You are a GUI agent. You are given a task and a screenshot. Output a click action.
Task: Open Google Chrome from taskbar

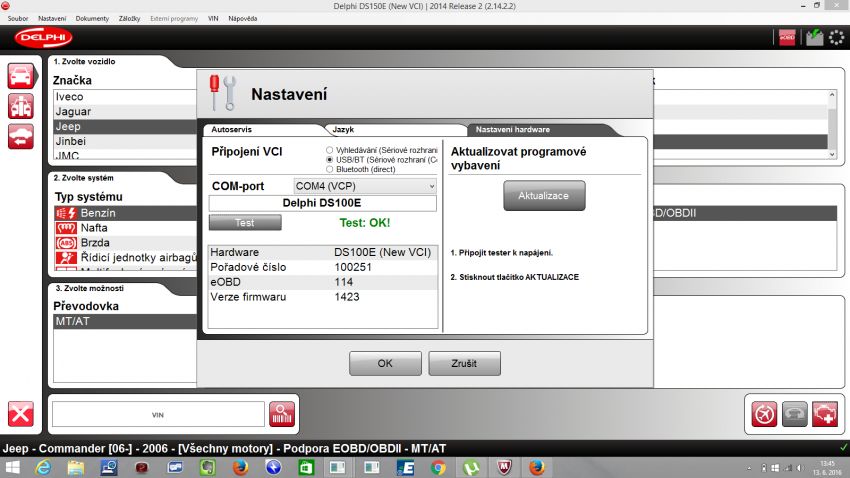click(x=438, y=467)
